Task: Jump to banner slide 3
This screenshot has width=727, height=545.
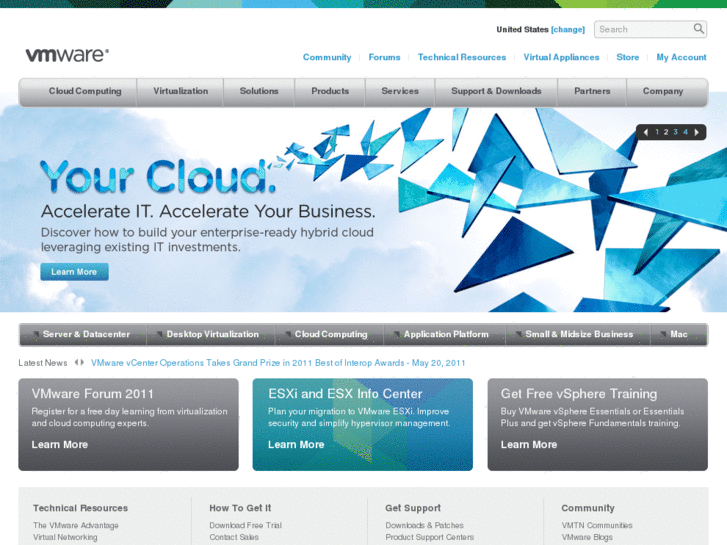Action: 676,132
